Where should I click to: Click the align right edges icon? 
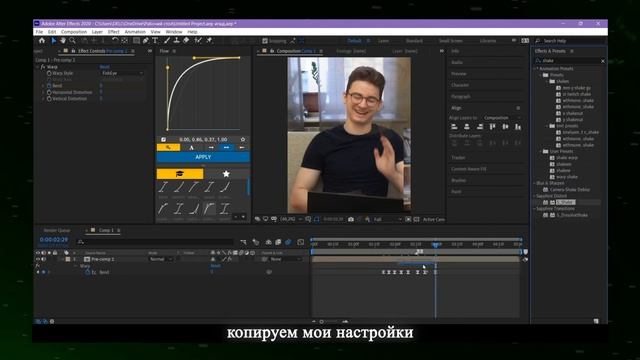[x=480, y=127]
